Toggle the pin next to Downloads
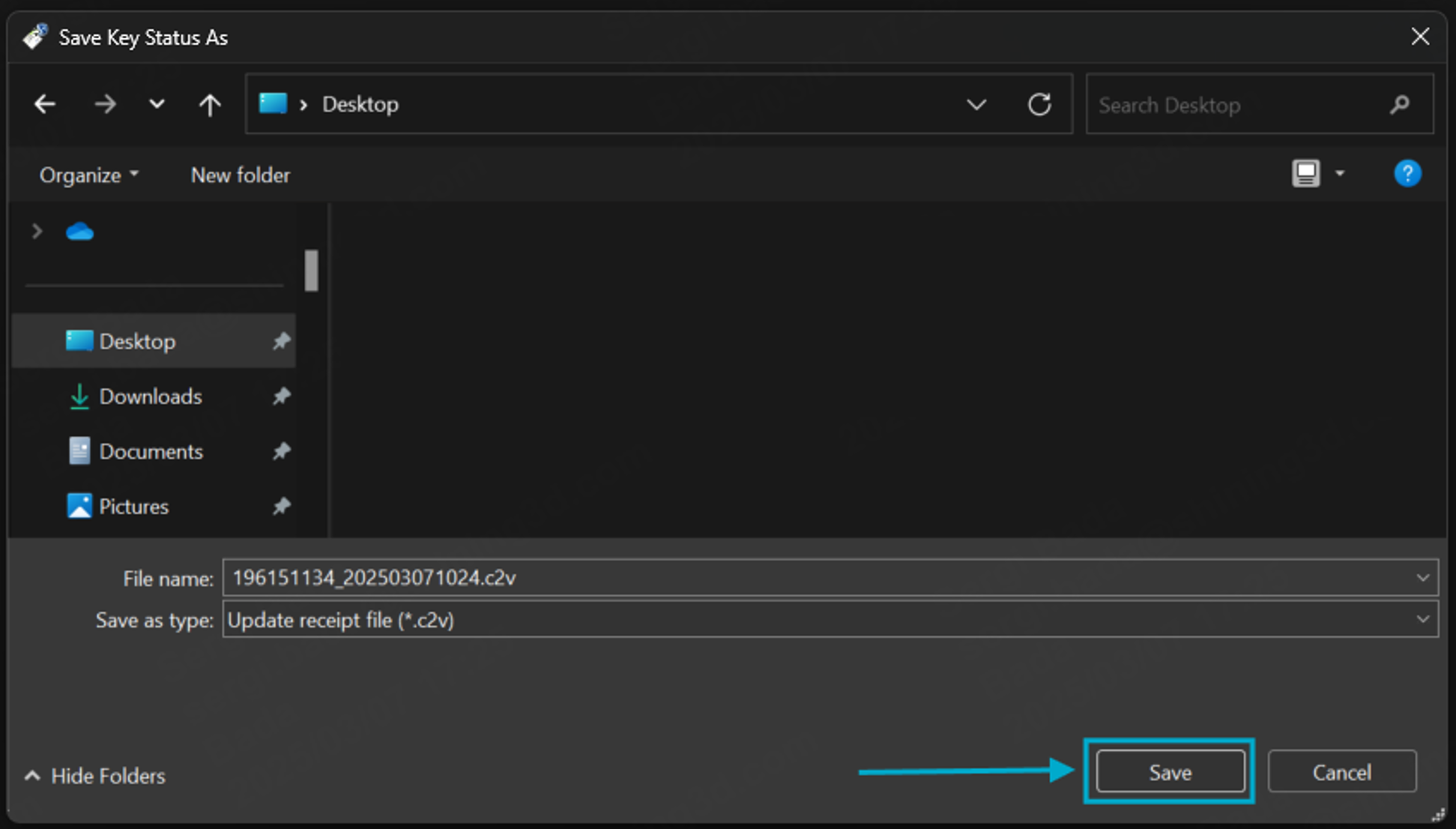This screenshot has width=1456, height=829. click(281, 397)
